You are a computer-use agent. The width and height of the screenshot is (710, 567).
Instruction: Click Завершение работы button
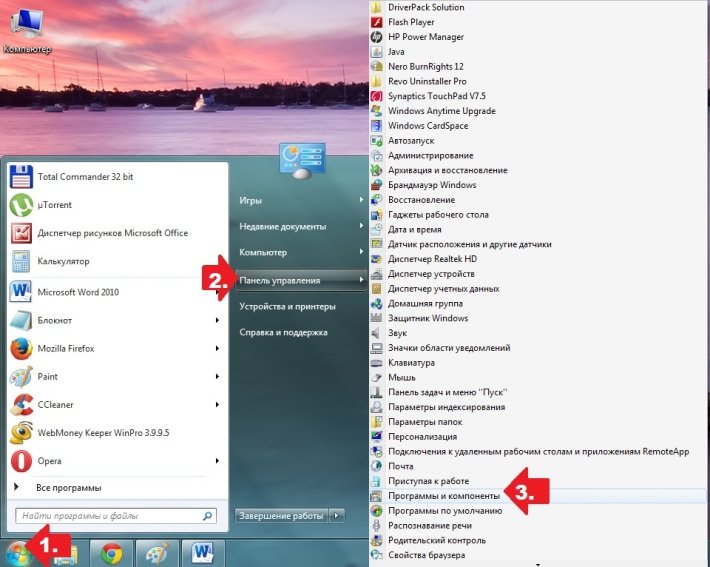282,515
